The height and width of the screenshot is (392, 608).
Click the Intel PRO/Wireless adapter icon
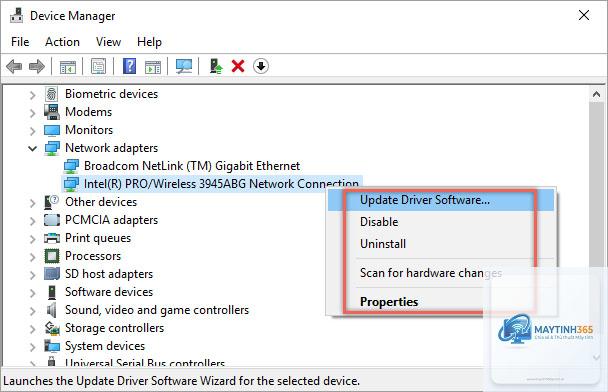click(71, 184)
